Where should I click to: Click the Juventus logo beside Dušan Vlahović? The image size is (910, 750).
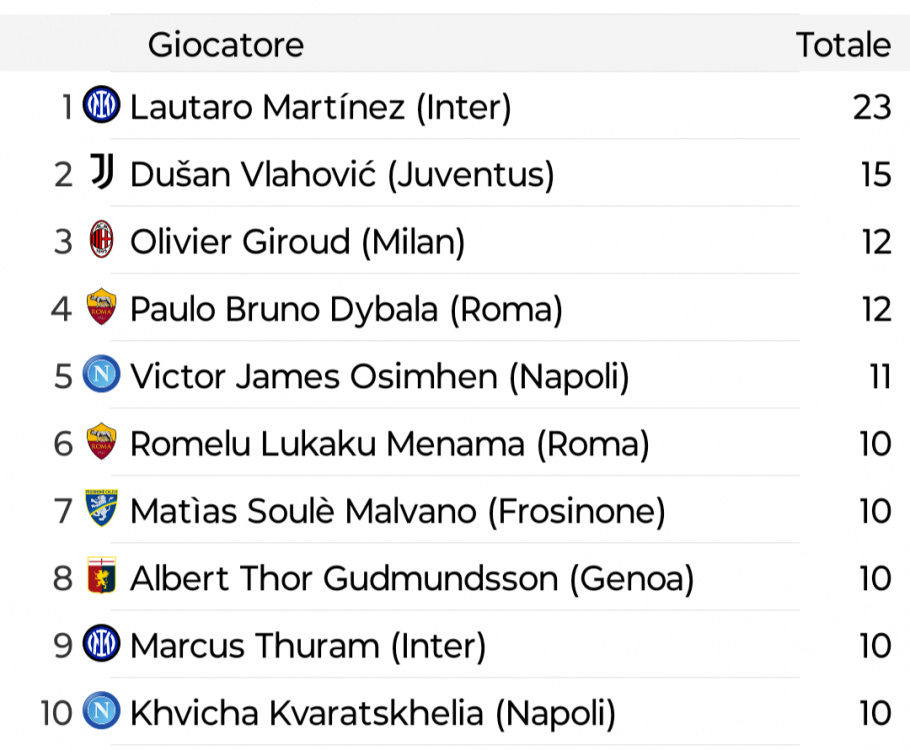pyautogui.click(x=102, y=172)
